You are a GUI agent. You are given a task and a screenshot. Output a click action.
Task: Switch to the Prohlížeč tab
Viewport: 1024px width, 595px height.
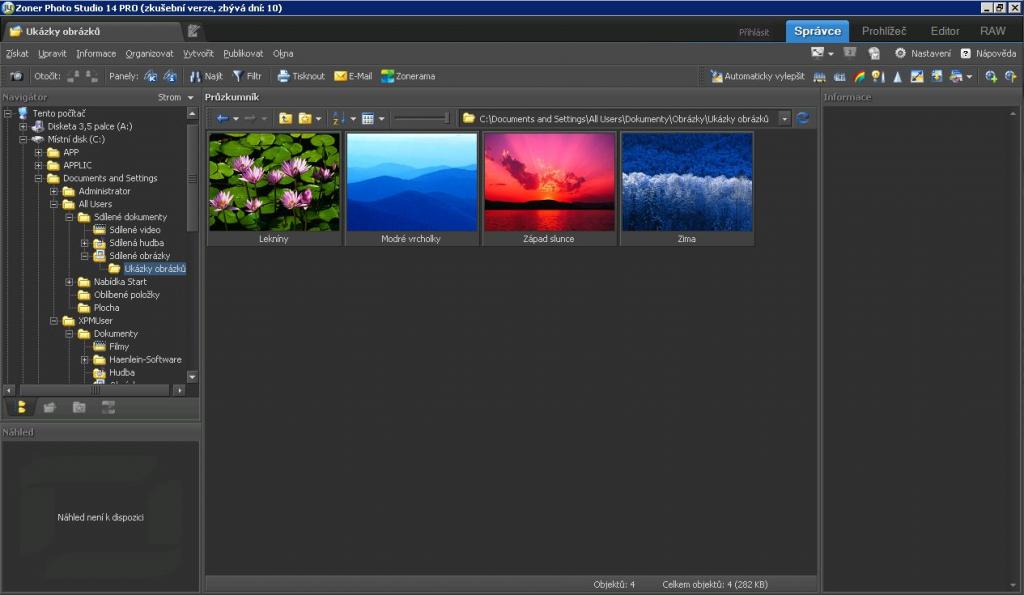point(884,31)
